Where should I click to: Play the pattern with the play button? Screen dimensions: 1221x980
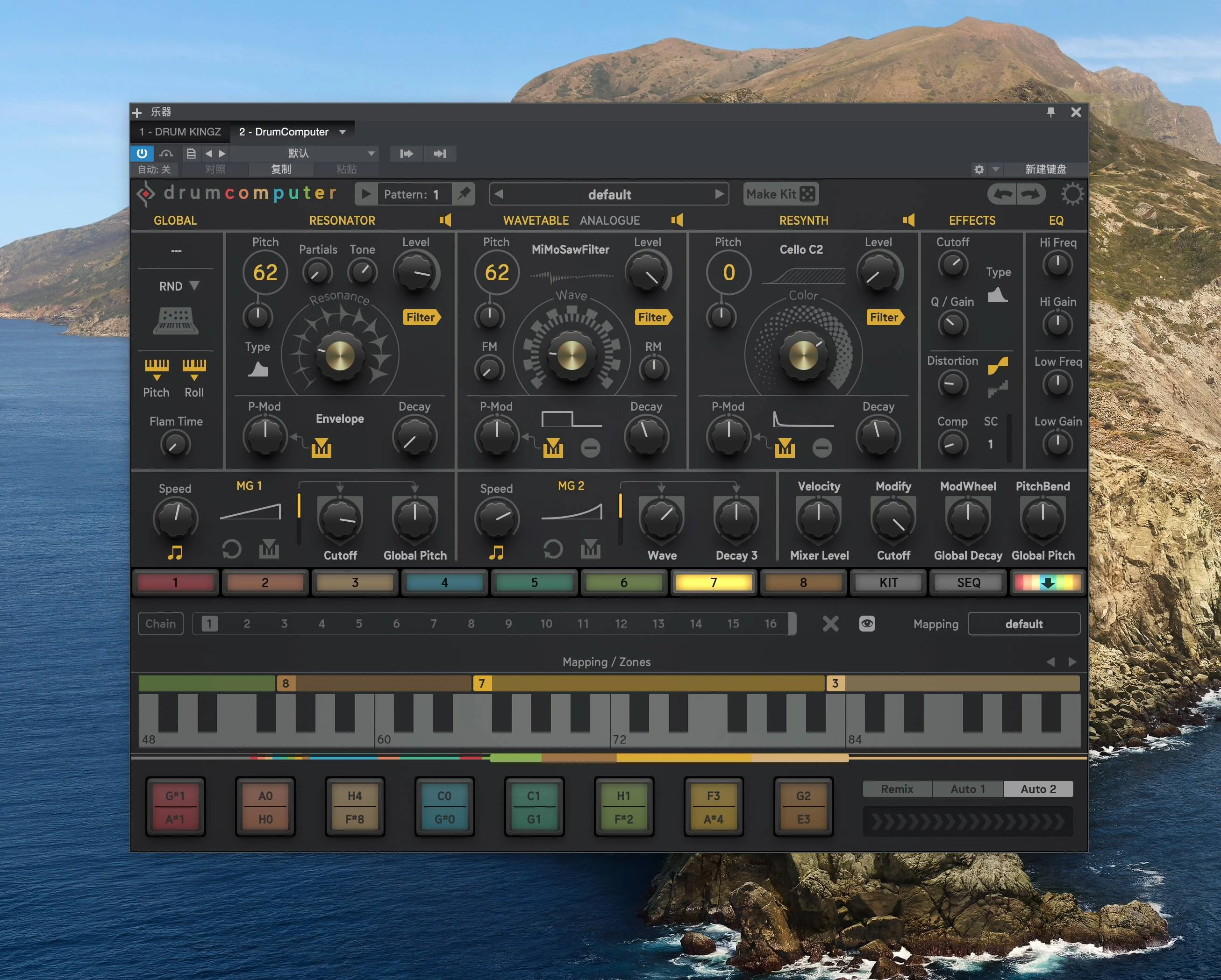(x=366, y=194)
